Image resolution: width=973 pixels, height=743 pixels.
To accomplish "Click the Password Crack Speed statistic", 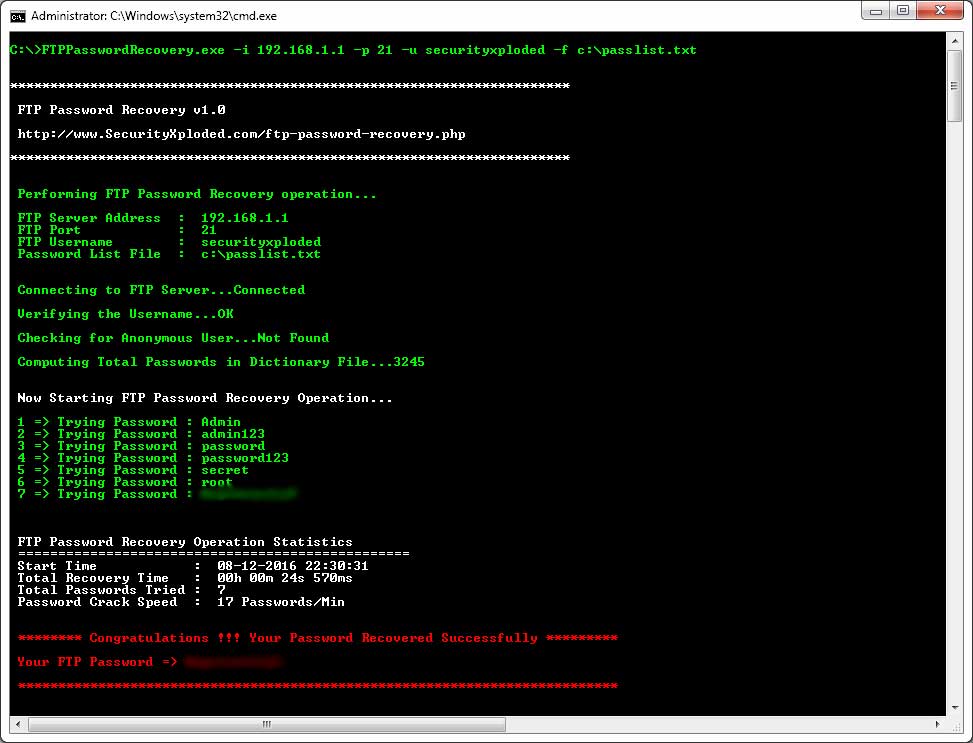I will (x=181, y=602).
